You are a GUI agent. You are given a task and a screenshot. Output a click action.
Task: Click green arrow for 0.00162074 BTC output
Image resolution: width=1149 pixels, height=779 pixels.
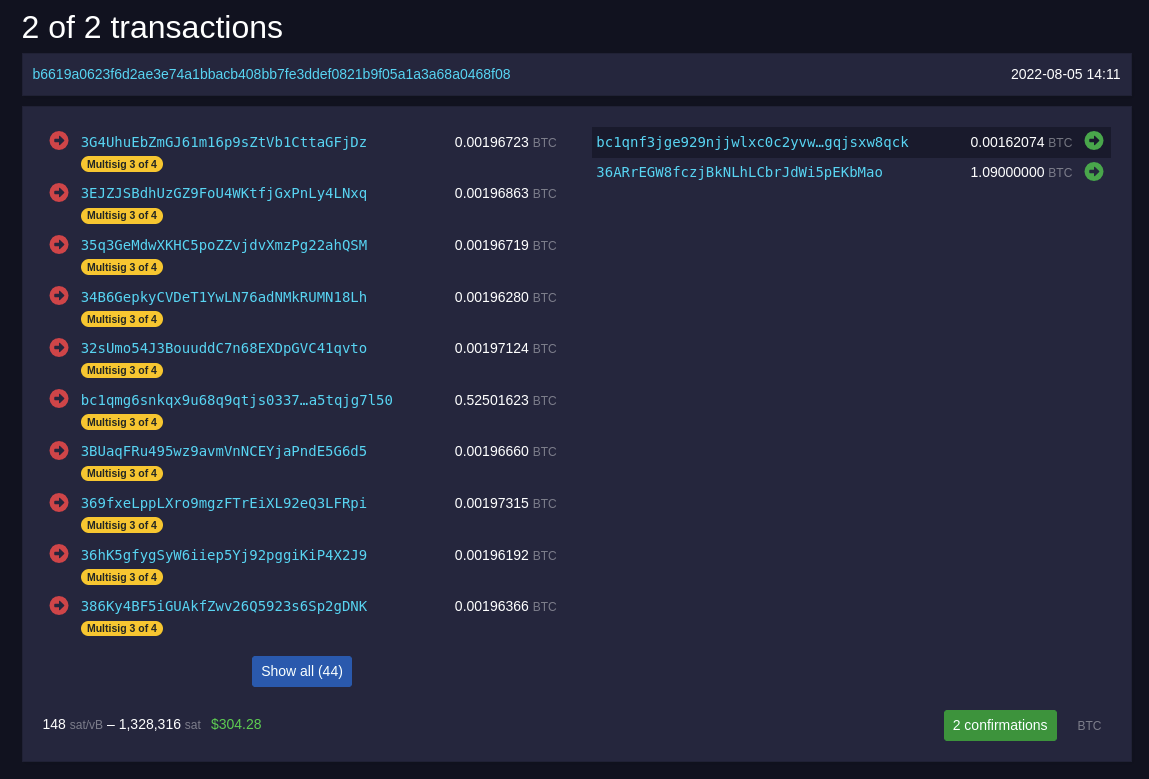point(1093,141)
